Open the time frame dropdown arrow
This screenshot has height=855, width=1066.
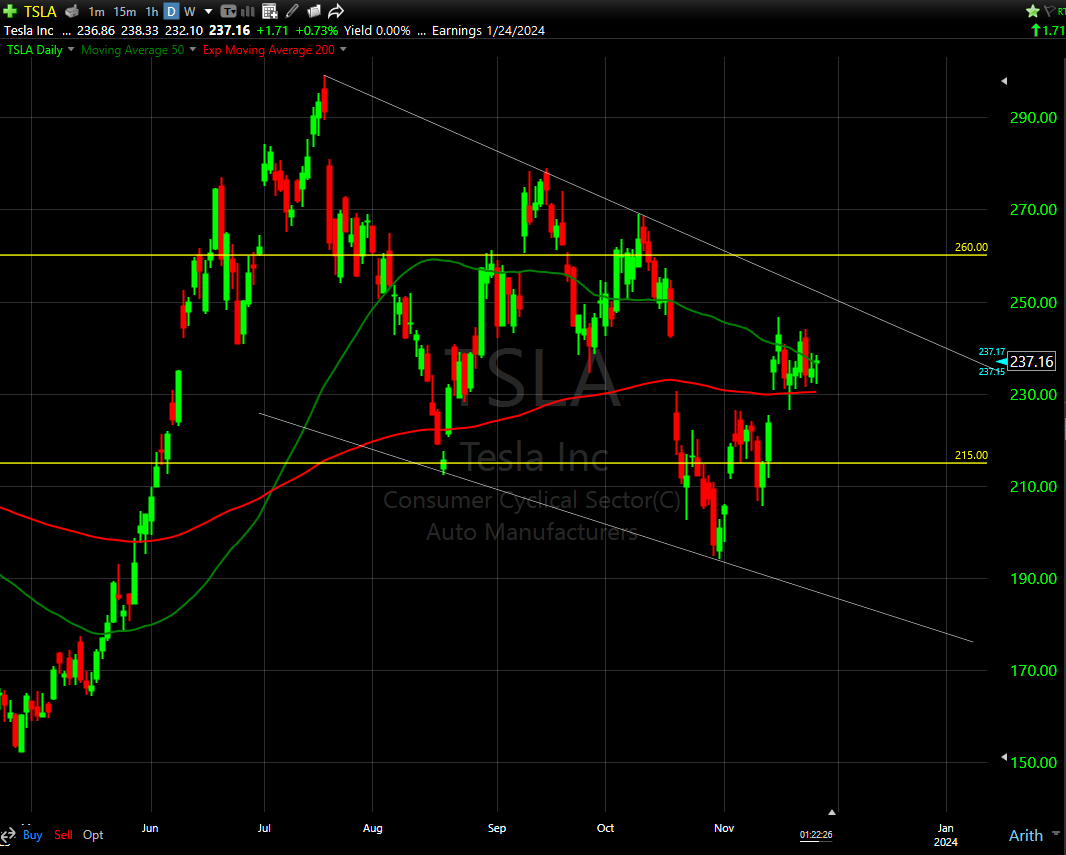click(209, 12)
